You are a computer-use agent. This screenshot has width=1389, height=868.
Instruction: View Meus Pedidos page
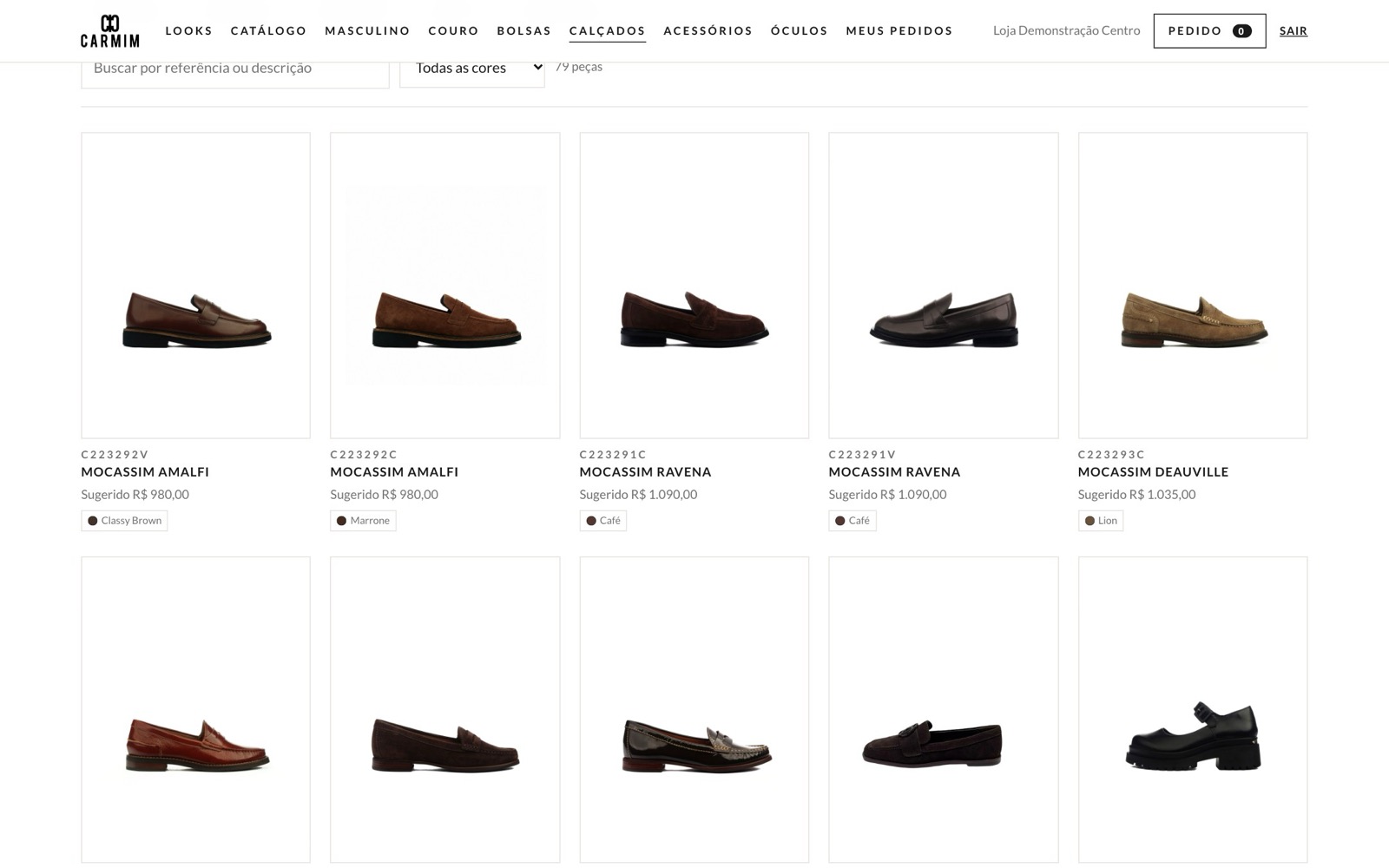[899, 30]
